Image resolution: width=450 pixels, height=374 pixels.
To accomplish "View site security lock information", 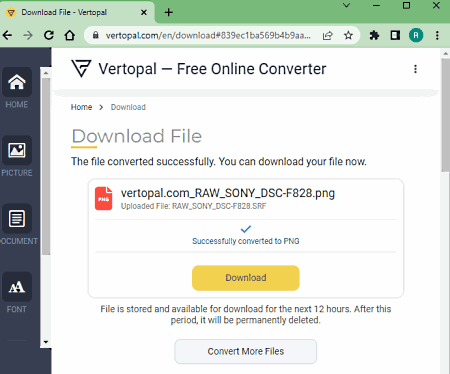I will click(96, 35).
